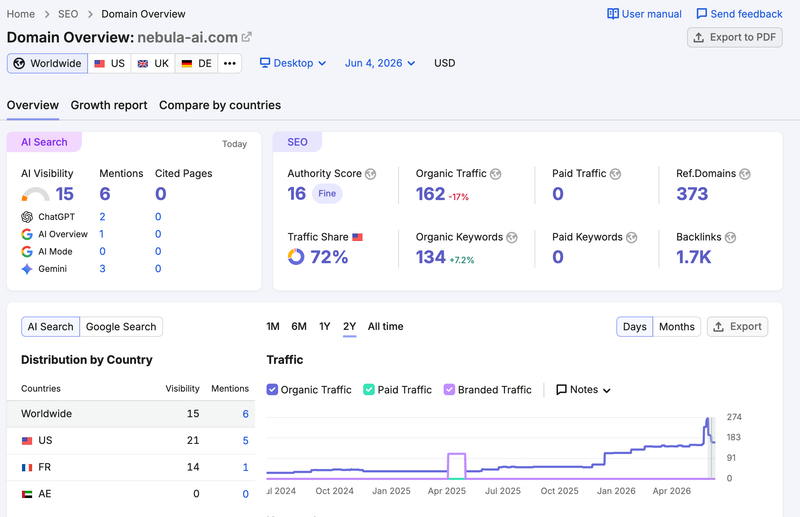Click the AI Visibility gauge icon
Image resolution: width=800 pixels, height=517 pixels.
(35, 194)
